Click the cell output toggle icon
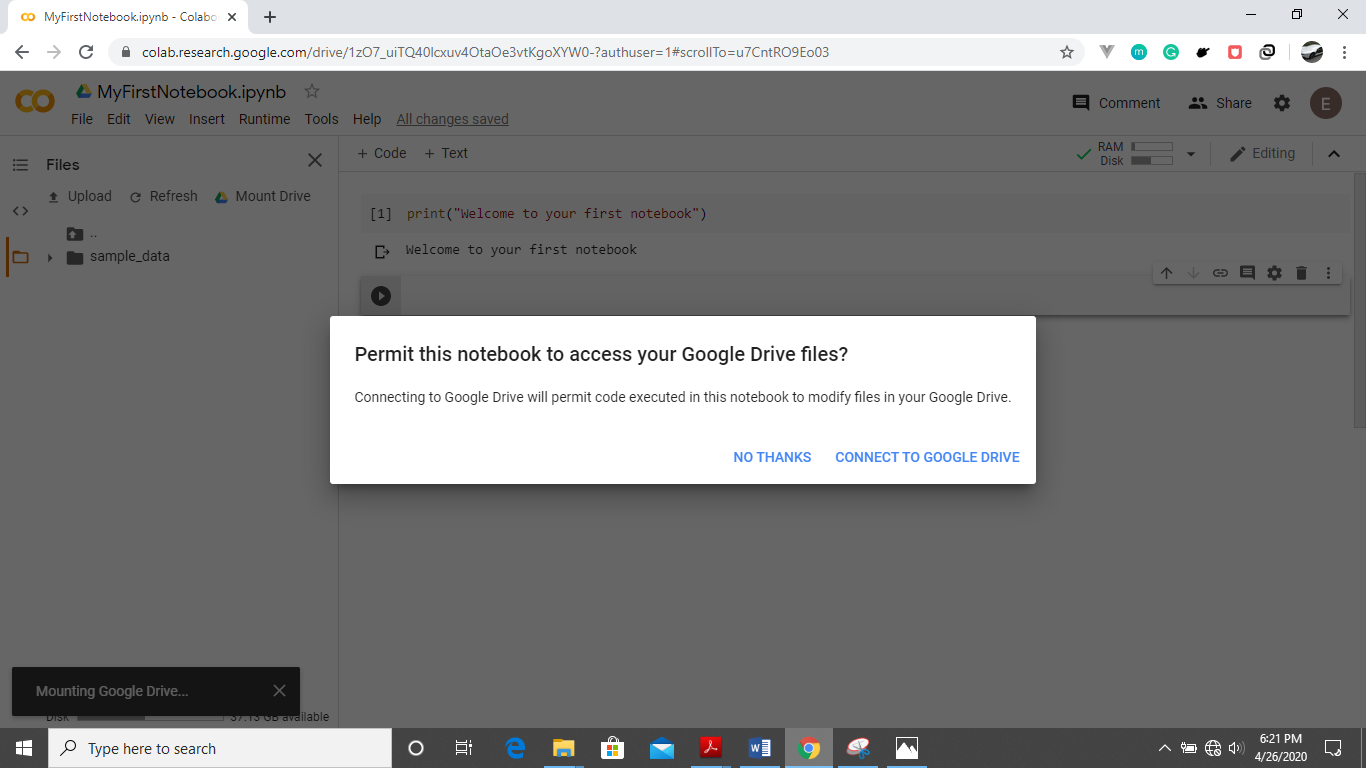Image resolution: width=1366 pixels, height=768 pixels. (381, 252)
